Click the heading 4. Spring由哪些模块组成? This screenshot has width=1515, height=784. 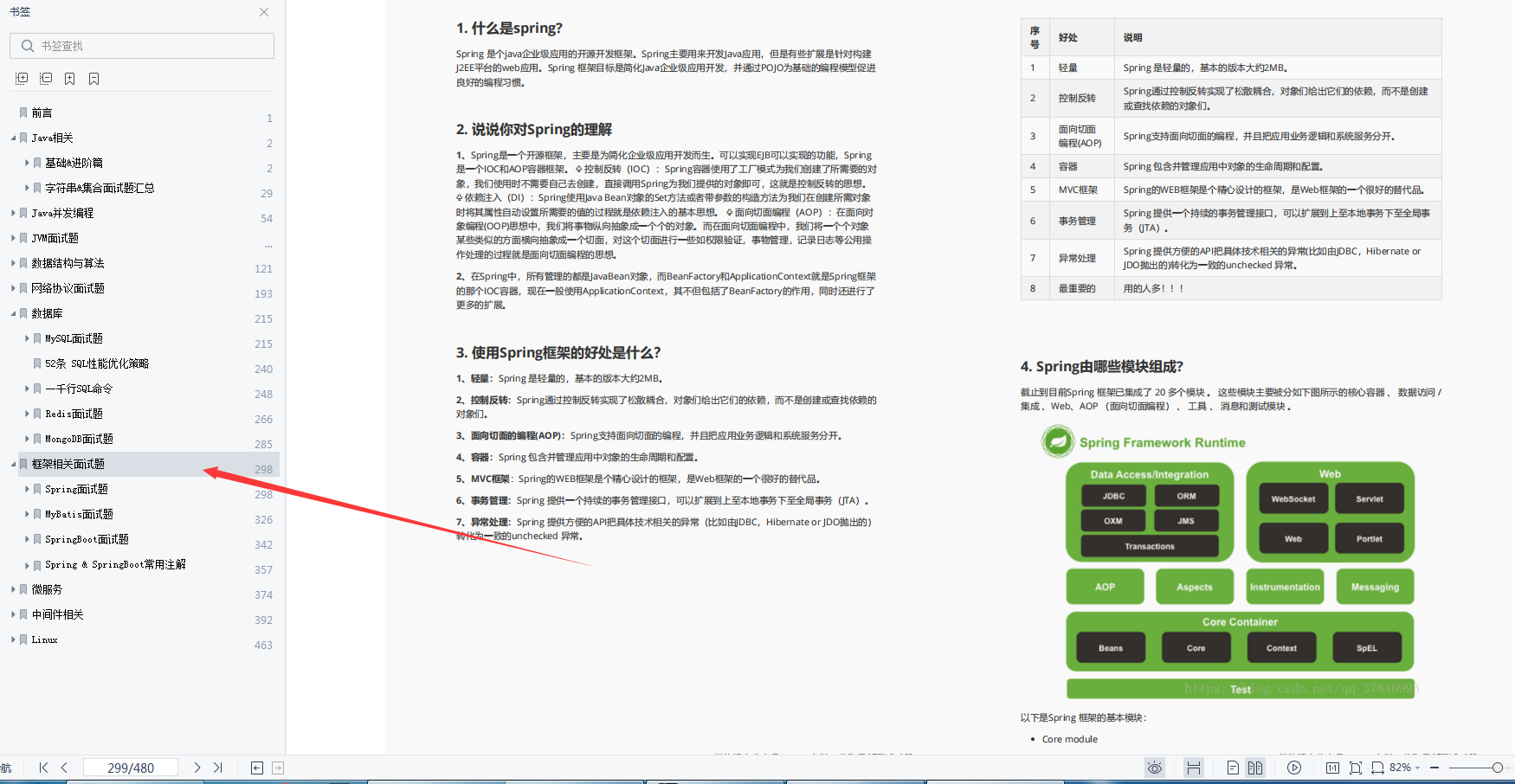pyautogui.click(x=1101, y=367)
